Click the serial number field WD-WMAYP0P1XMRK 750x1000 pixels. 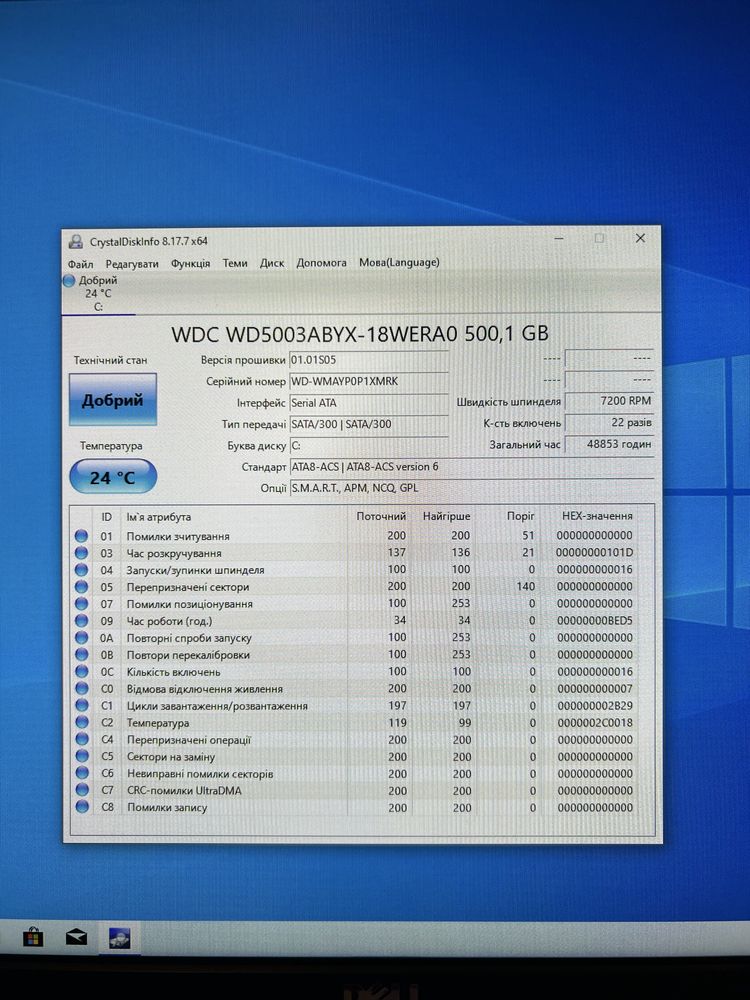(x=369, y=381)
